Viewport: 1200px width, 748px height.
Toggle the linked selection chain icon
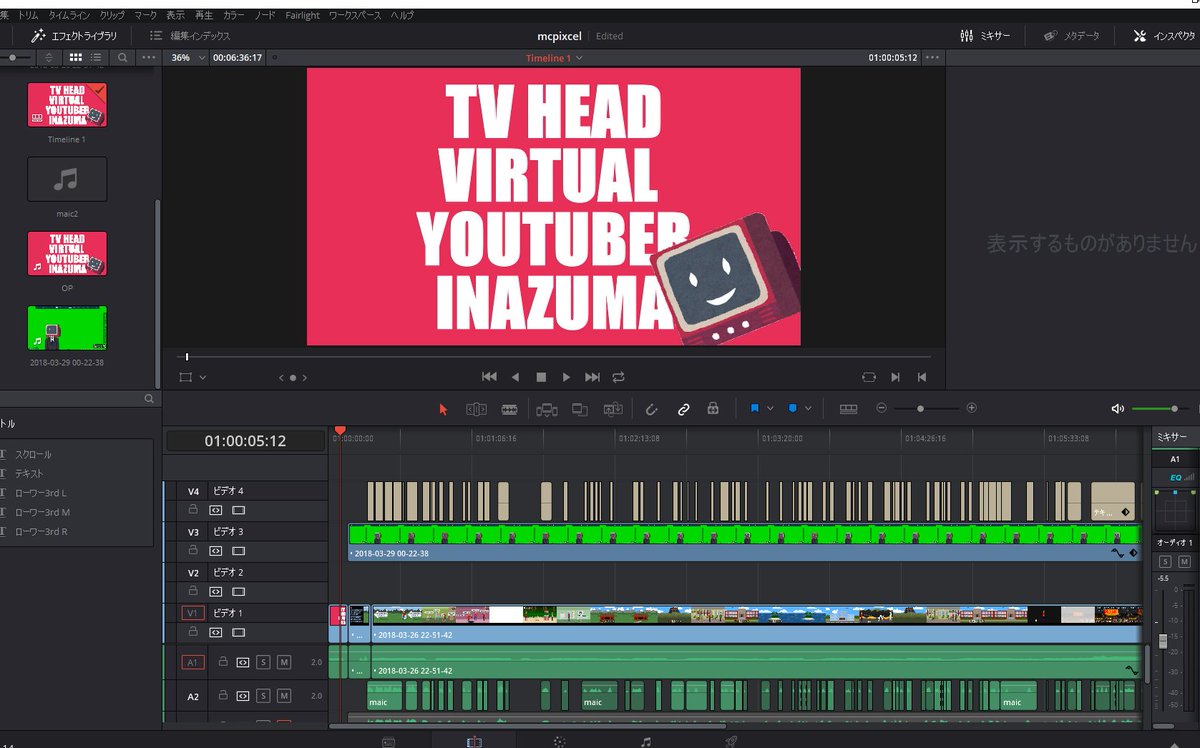pos(683,409)
